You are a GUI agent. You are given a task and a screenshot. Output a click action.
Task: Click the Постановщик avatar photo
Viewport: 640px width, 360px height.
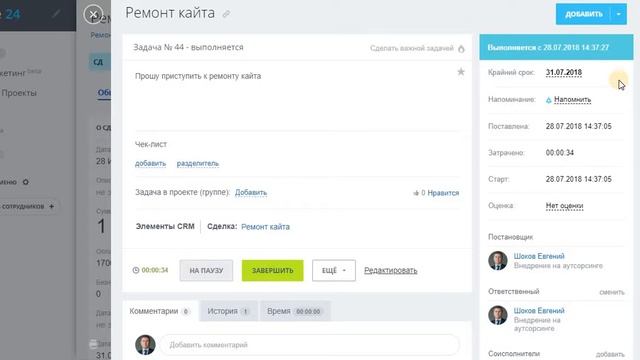[x=498, y=261]
